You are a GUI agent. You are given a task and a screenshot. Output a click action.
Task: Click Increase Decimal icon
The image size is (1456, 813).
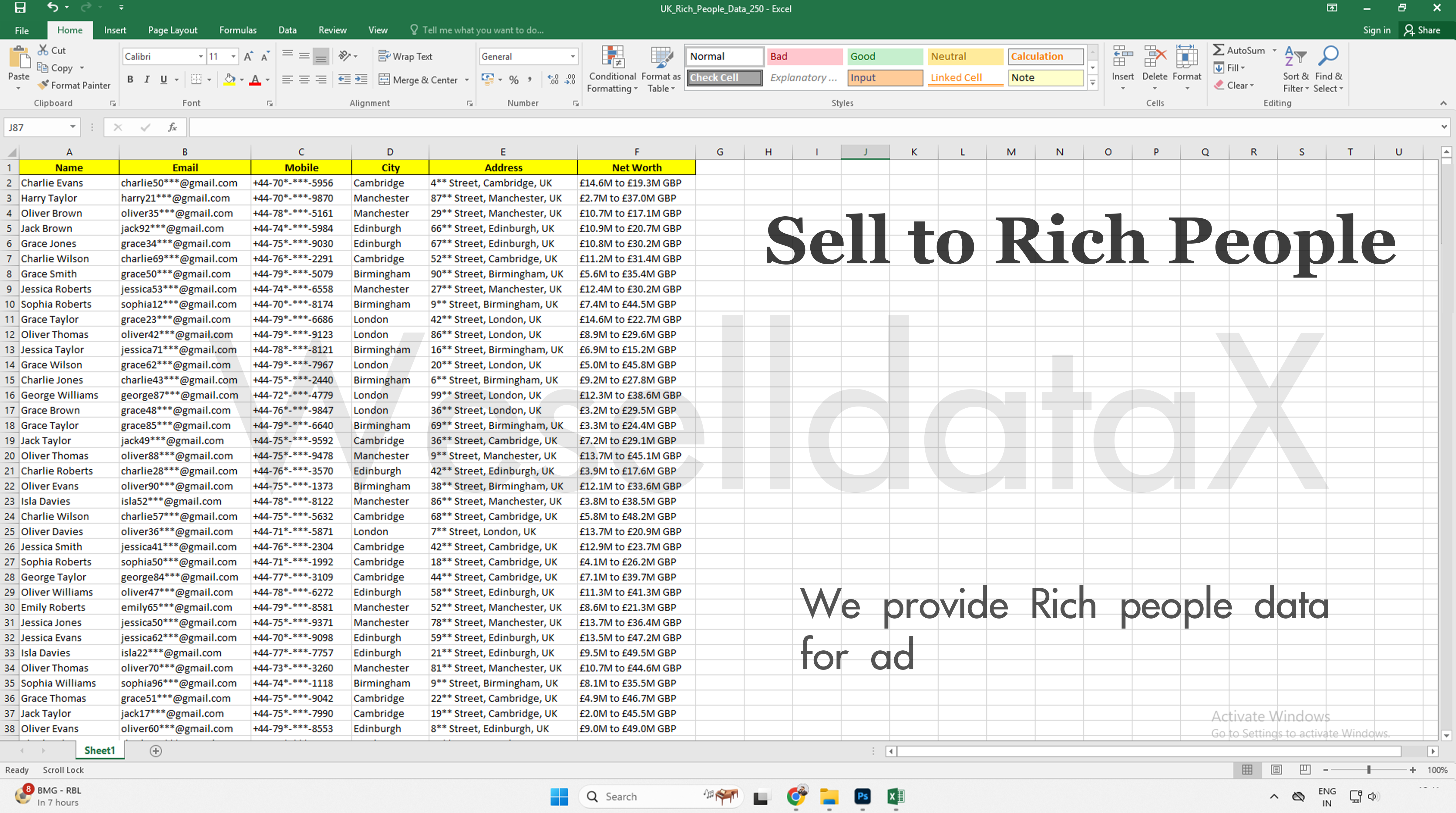click(553, 80)
